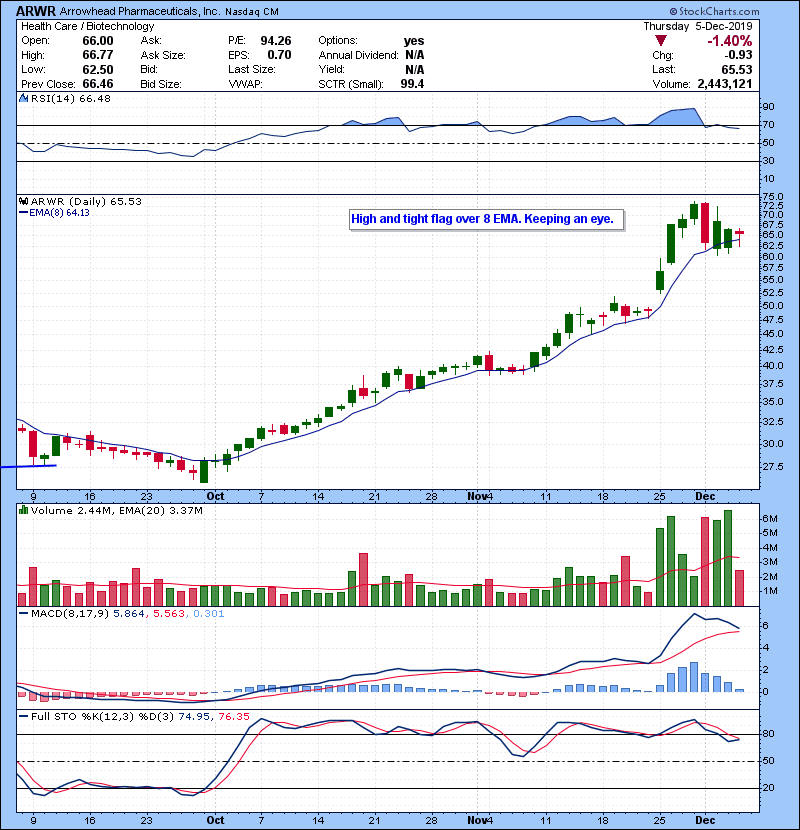Click the 75.0 label on the price axis

pyautogui.click(x=773, y=196)
